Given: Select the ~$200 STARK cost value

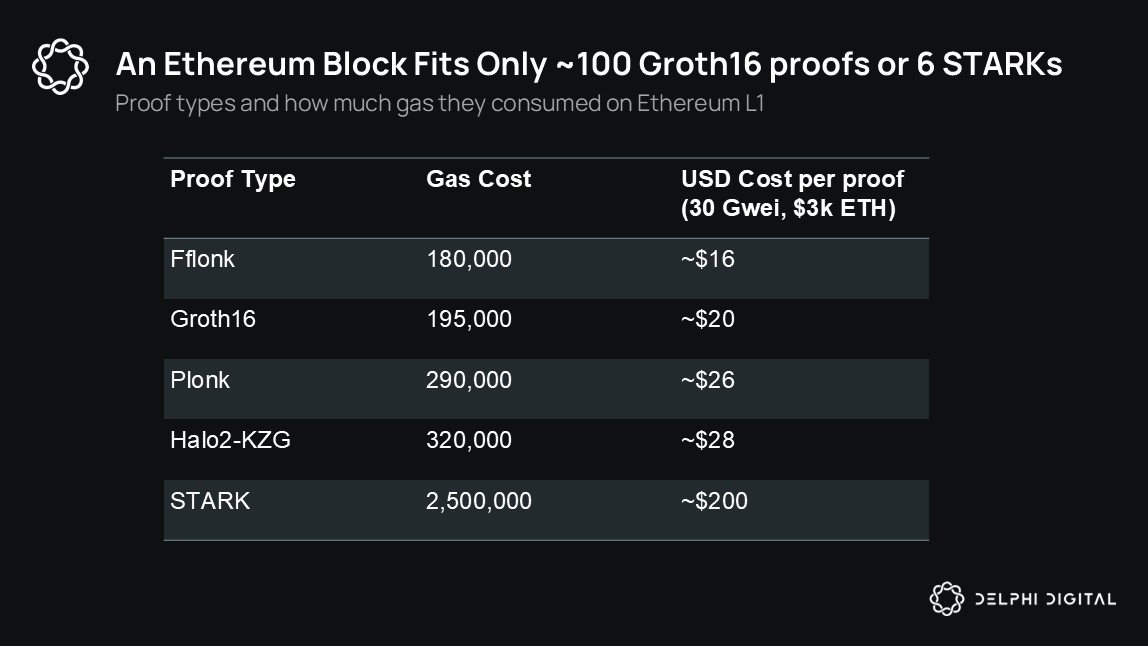Looking at the screenshot, I should coord(715,500).
